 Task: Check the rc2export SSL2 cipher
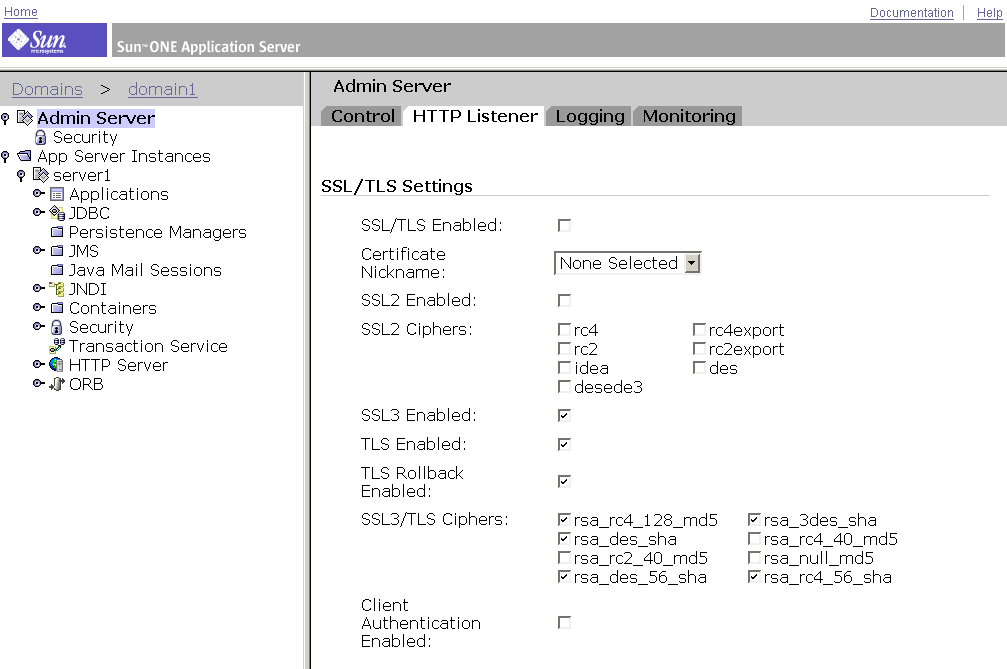(x=699, y=349)
